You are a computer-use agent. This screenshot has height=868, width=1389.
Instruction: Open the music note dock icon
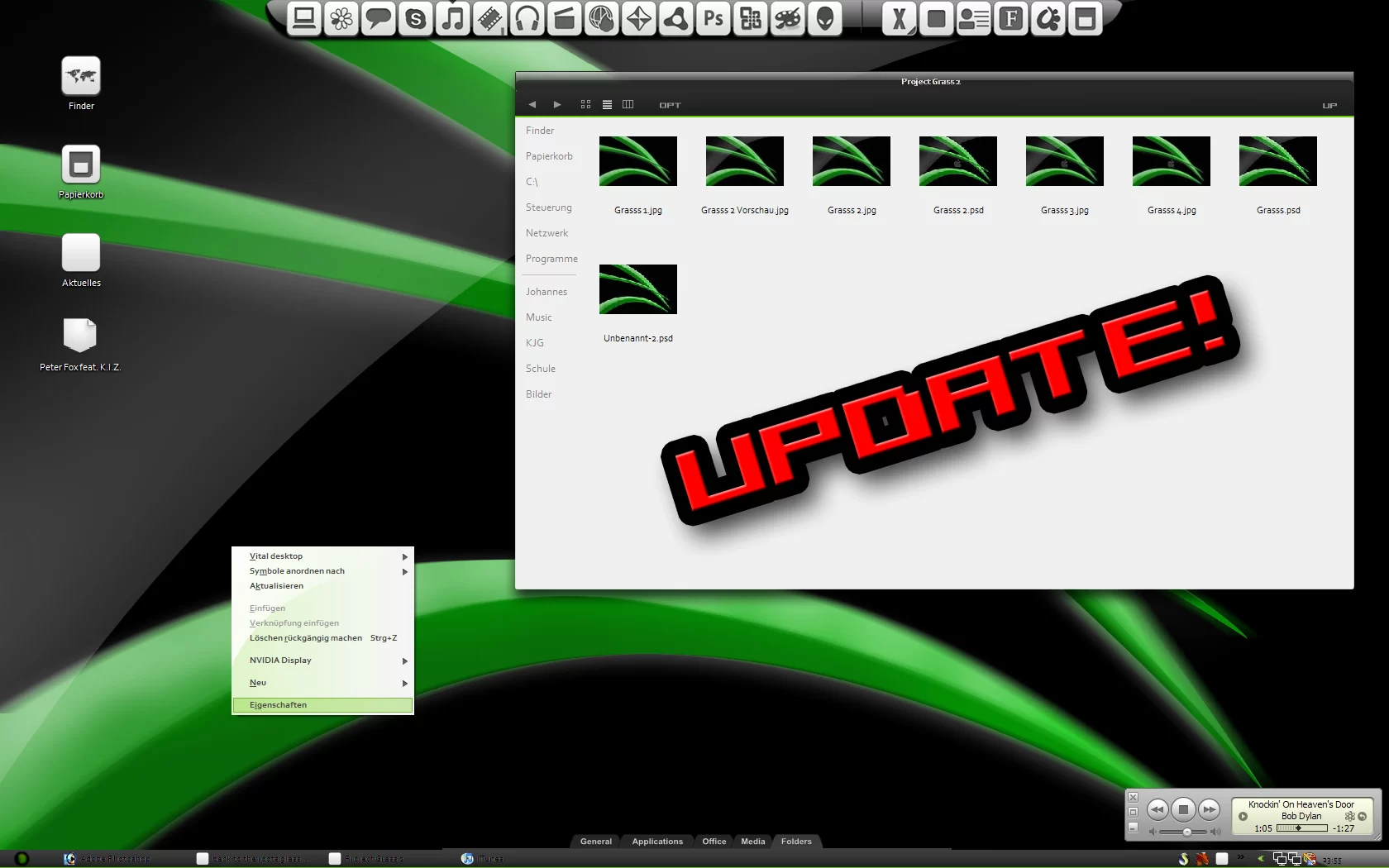tap(453, 18)
